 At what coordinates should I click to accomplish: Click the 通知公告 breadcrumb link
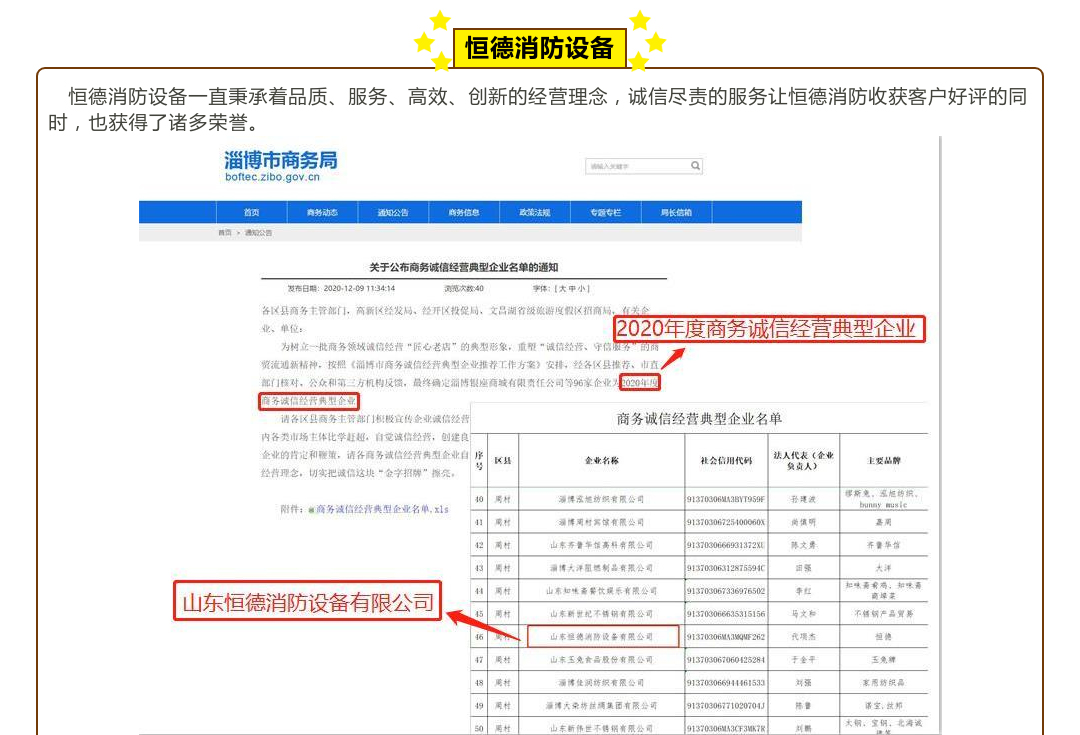(258, 233)
